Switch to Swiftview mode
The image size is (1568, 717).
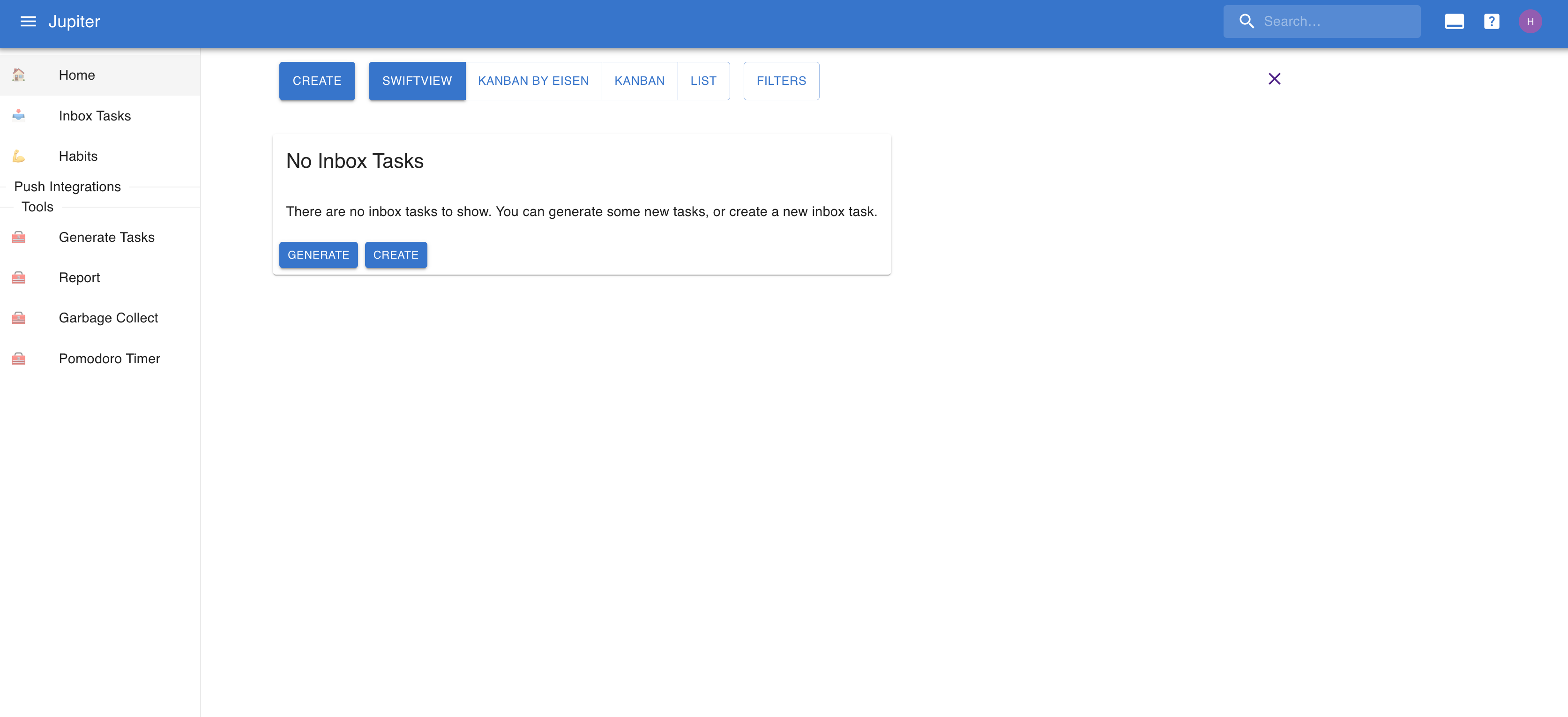coord(417,81)
